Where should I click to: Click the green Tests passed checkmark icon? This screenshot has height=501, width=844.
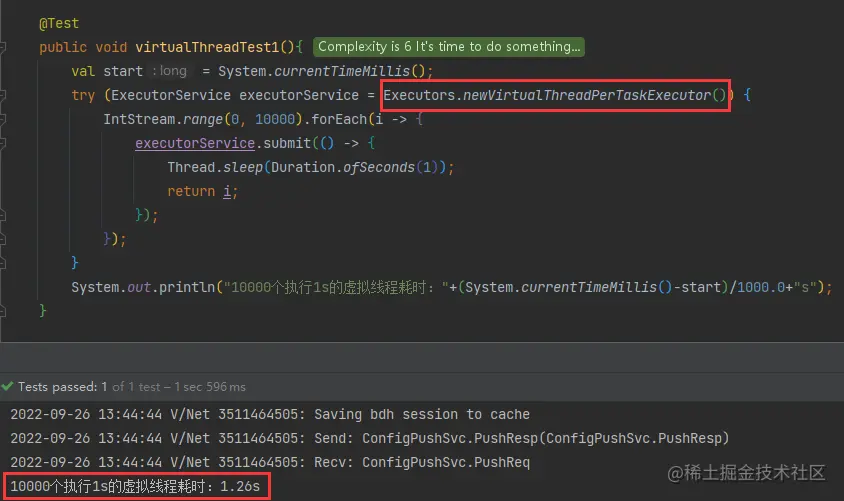[7, 386]
